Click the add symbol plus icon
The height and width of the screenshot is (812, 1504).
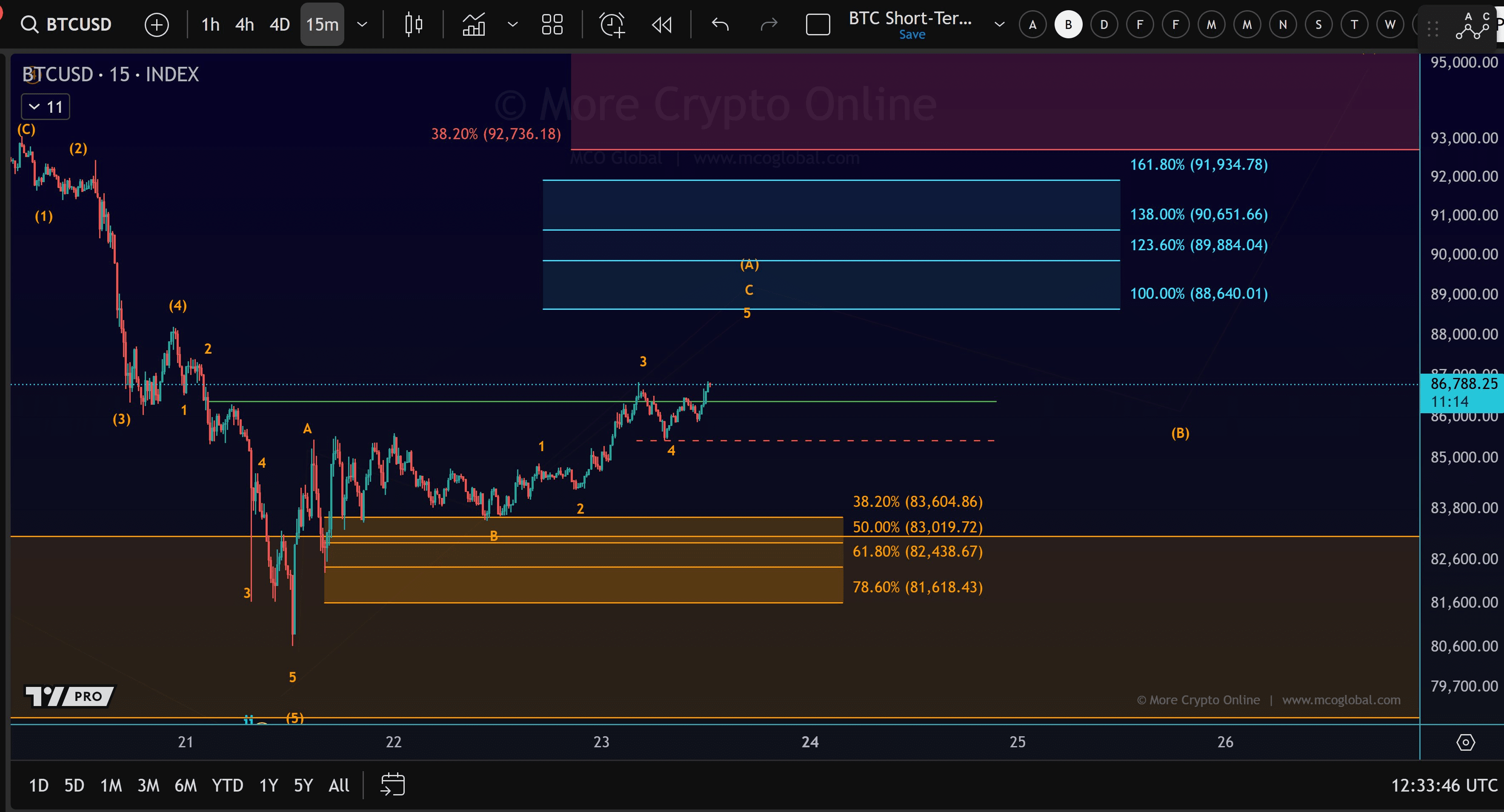pos(157,25)
